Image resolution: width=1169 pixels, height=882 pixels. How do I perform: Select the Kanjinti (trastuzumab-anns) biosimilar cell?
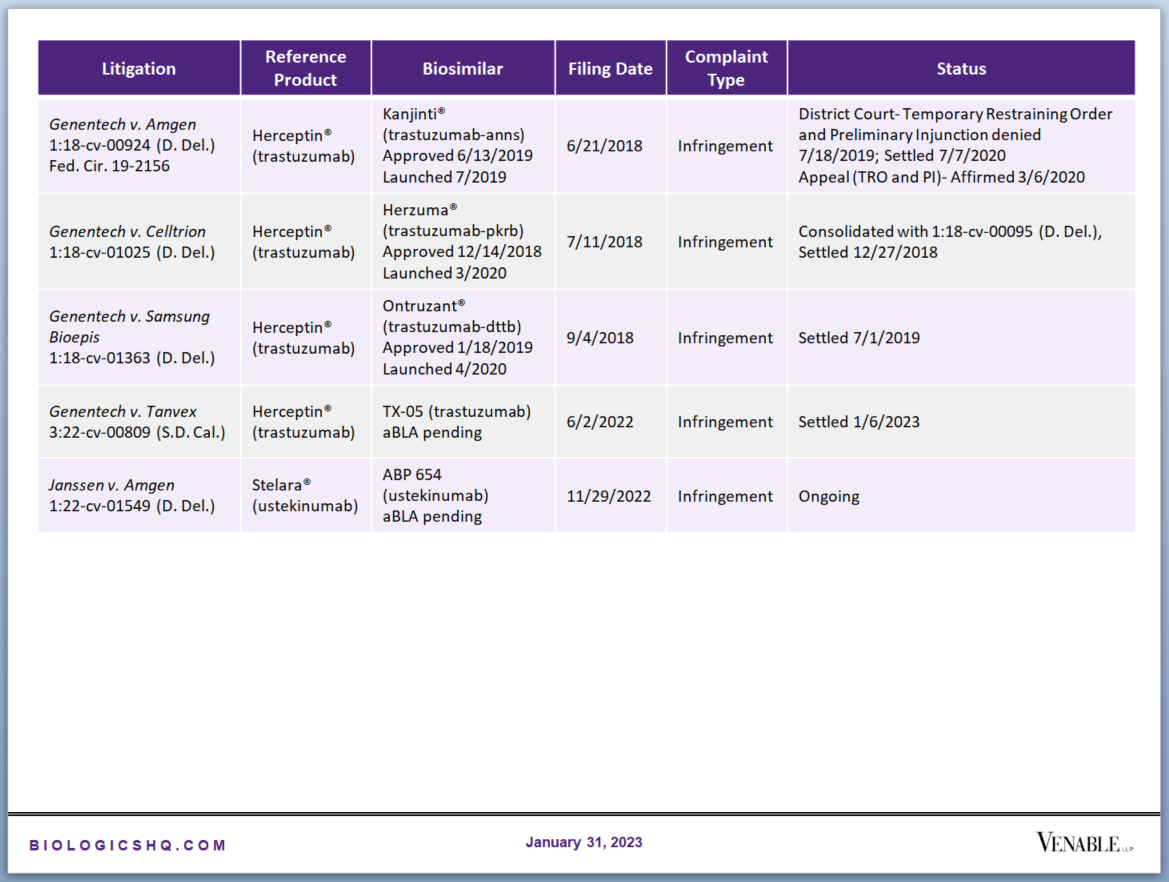coord(463,145)
